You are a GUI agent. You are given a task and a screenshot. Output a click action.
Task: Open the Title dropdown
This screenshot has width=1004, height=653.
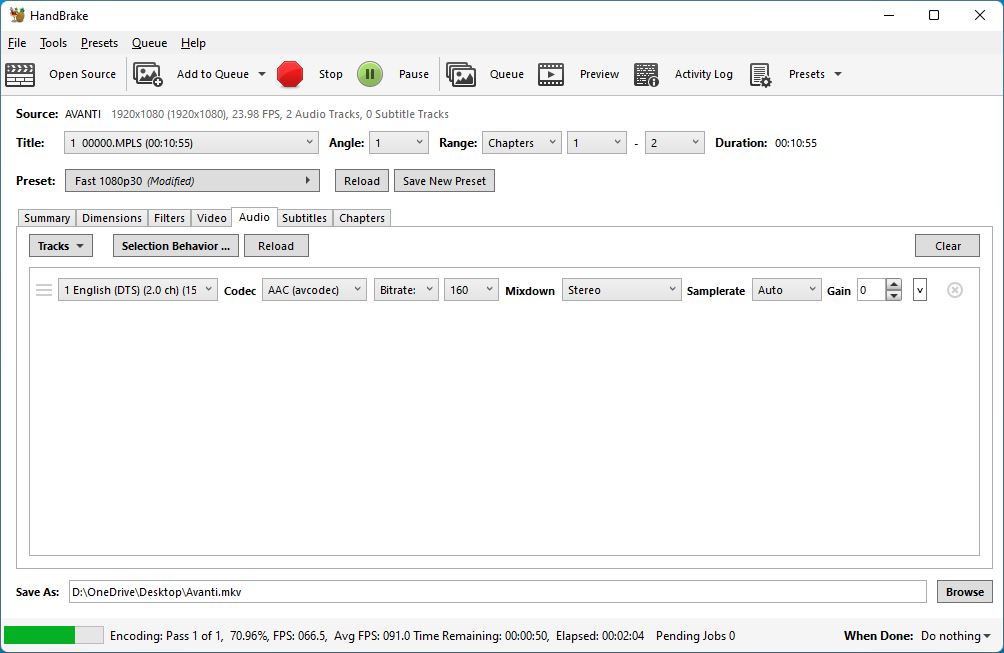coord(191,143)
